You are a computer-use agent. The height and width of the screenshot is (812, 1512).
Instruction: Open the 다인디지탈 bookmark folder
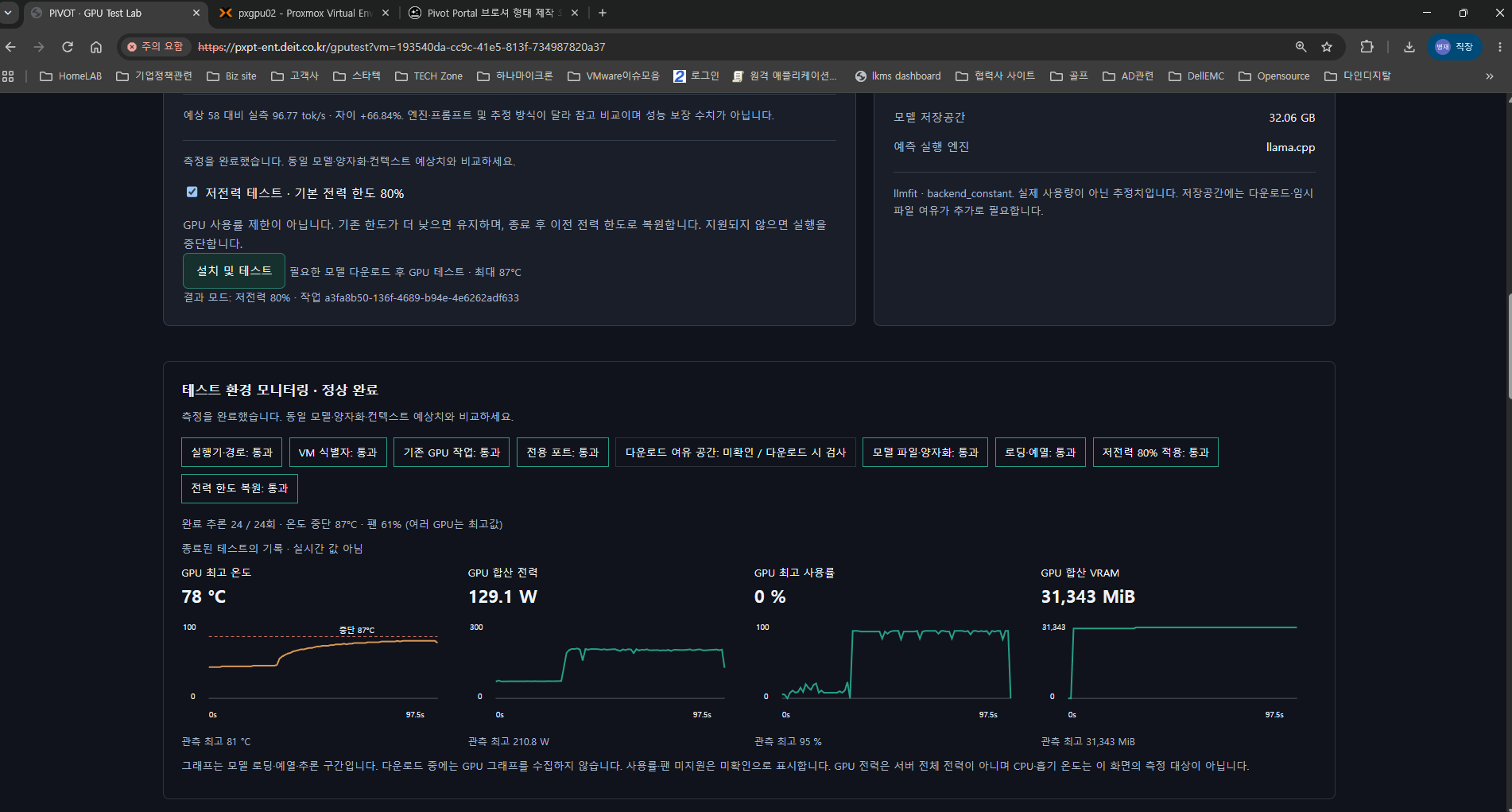click(1358, 76)
